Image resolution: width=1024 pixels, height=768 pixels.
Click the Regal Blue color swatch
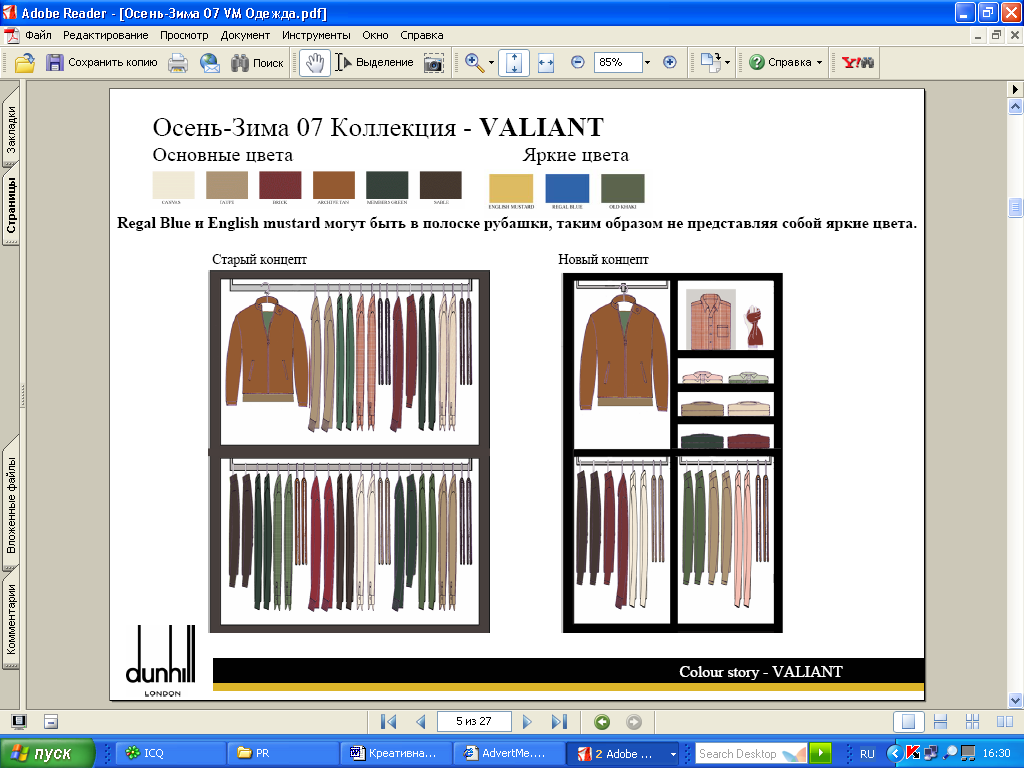pyautogui.click(x=568, y=189)
